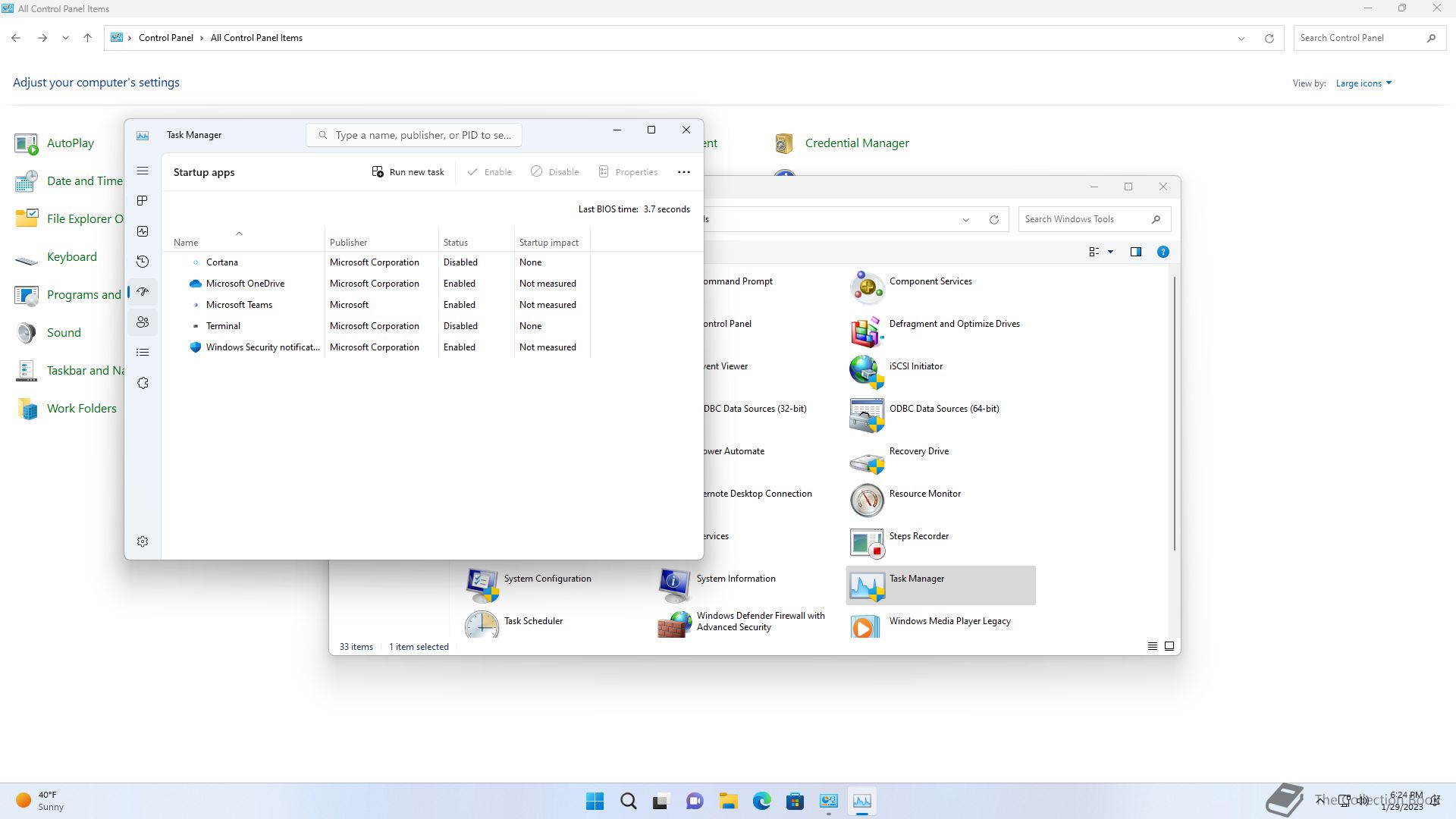Image resolution: width=1456 pixels, height=819 pixels.
Task: Open Work Folders in Control Panel
Action: [x=66, y=409]
